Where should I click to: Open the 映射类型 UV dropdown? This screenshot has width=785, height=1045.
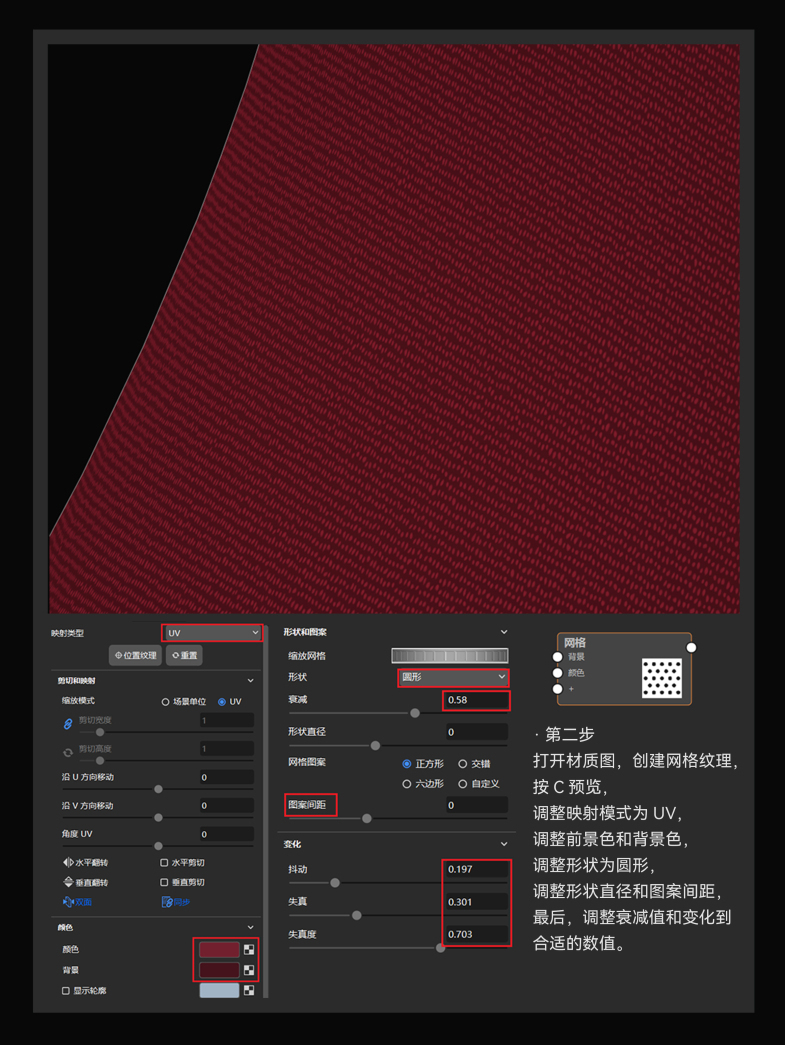click(212, 633)
